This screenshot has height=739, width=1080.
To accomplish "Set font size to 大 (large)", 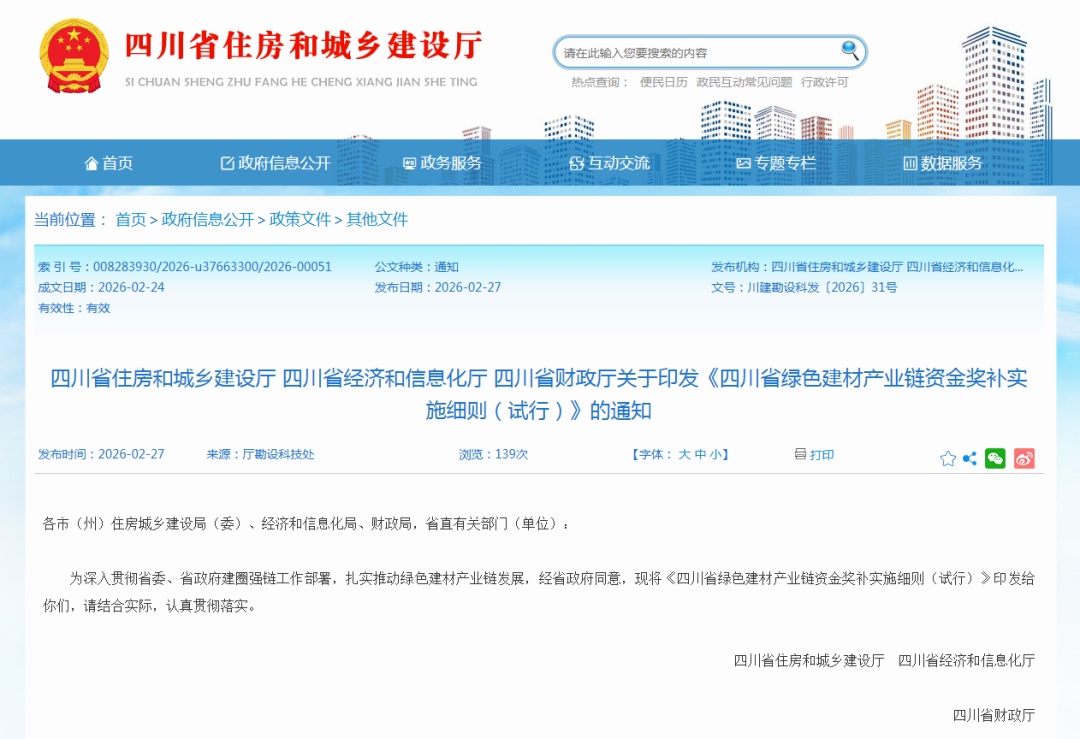I will pyautogui.click(x=685, y=455).
